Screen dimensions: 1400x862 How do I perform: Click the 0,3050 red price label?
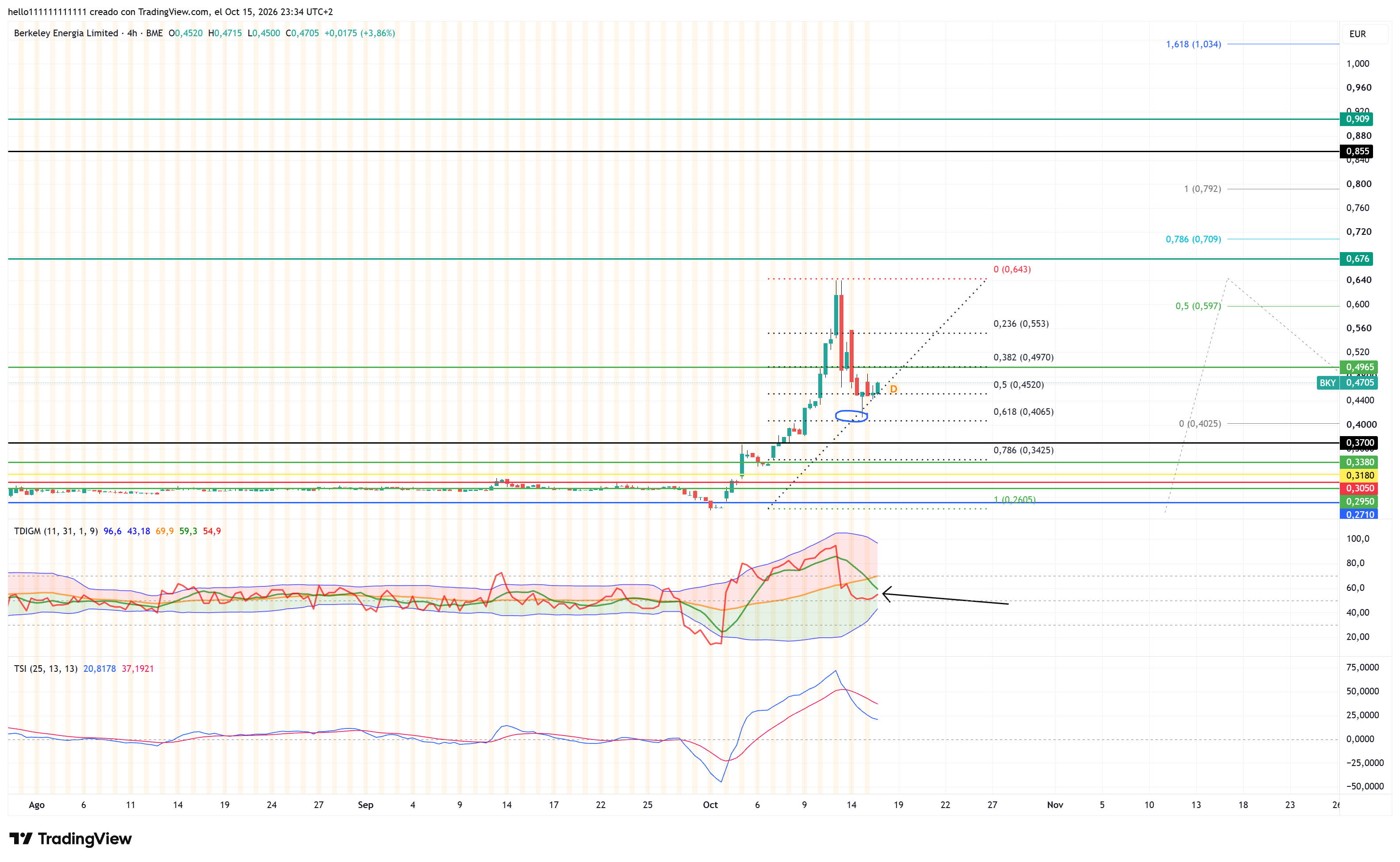tap(1359, 488)
